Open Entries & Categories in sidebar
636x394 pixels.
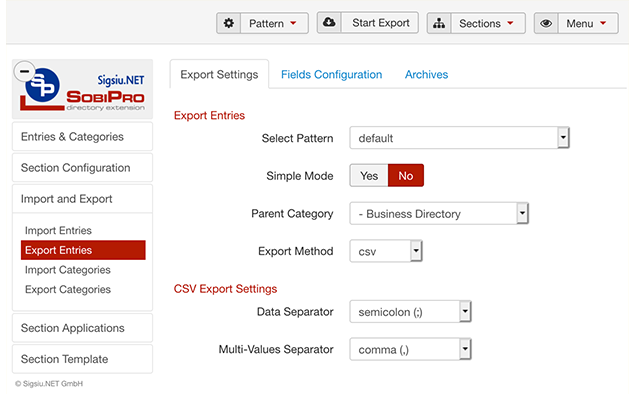[x=82, y=137]
